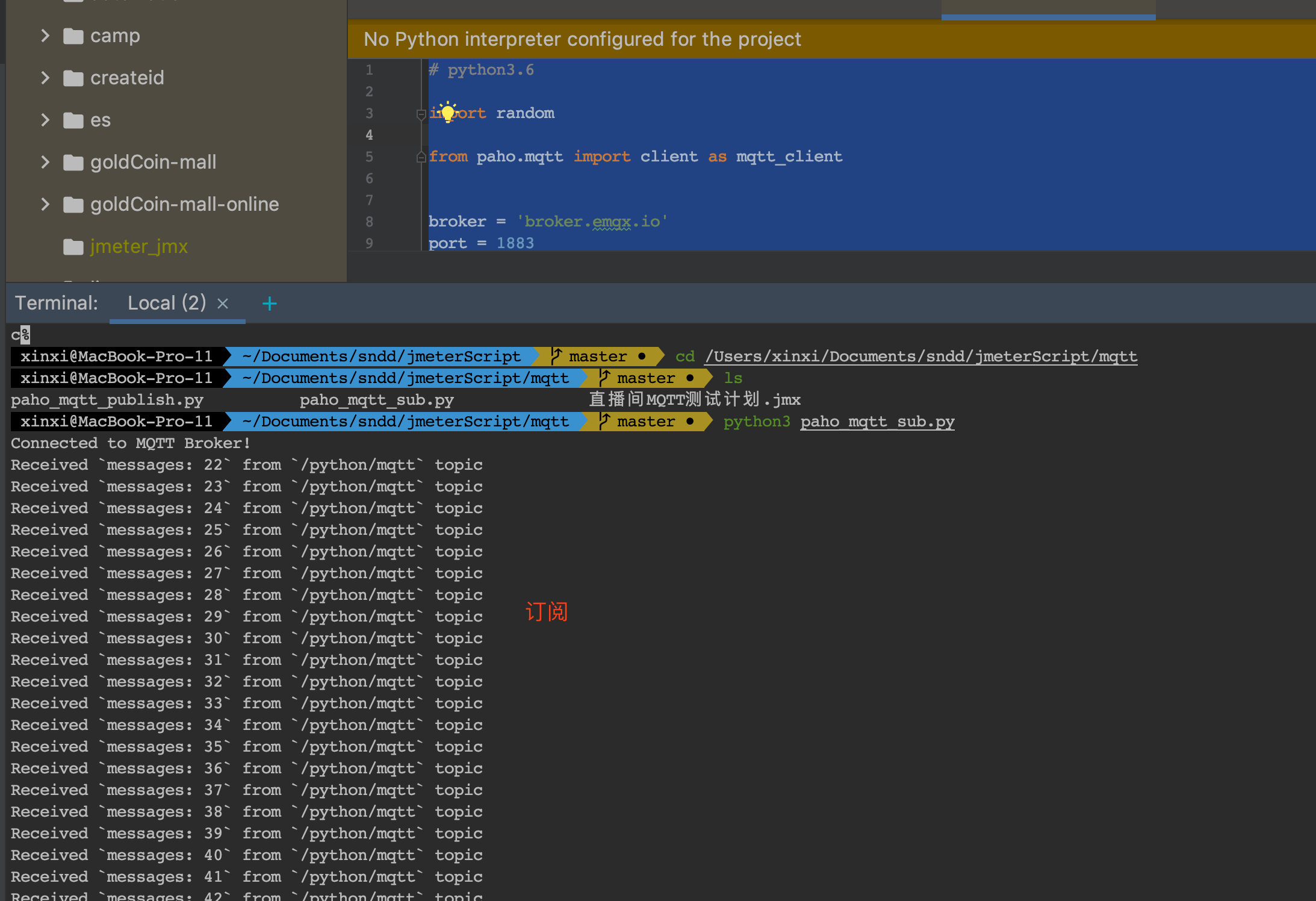Image resolution: width=1316 pixels, height=901 pixels.
Task: Click the folder icon beside es
Action: pyautogui.click(x=73, y=120)
